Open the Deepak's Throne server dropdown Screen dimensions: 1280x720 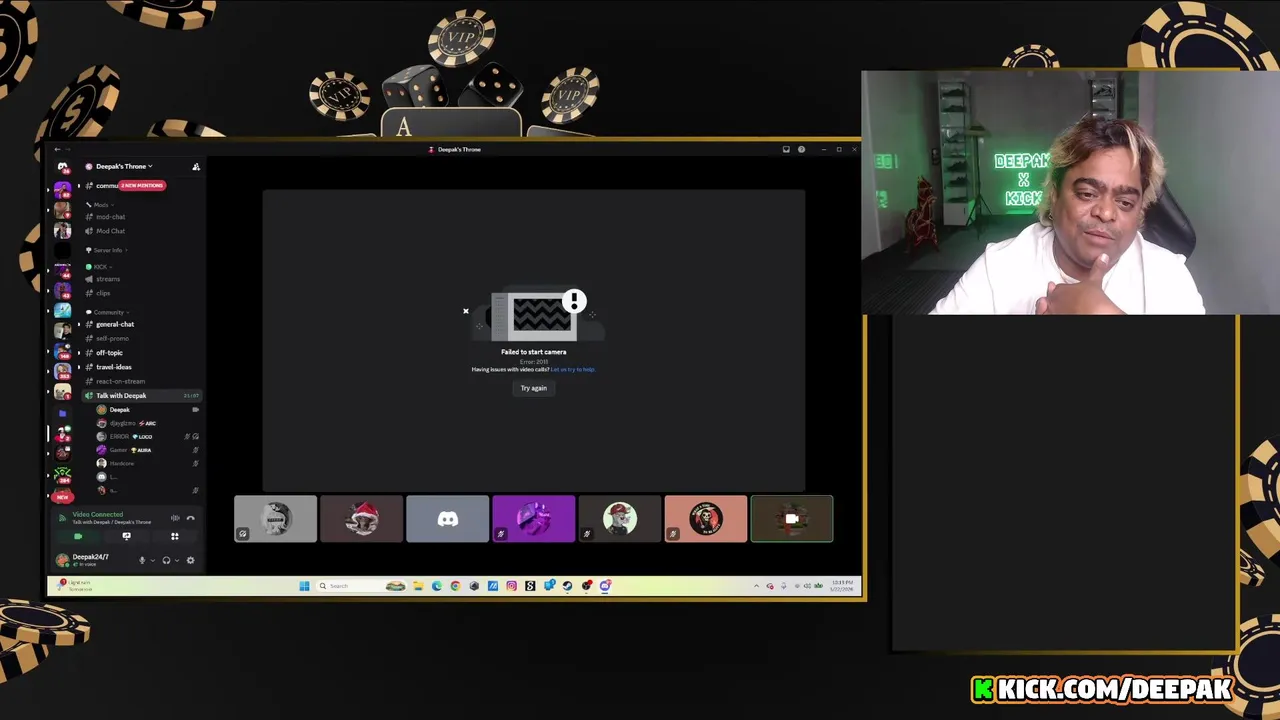coord(124,166)
